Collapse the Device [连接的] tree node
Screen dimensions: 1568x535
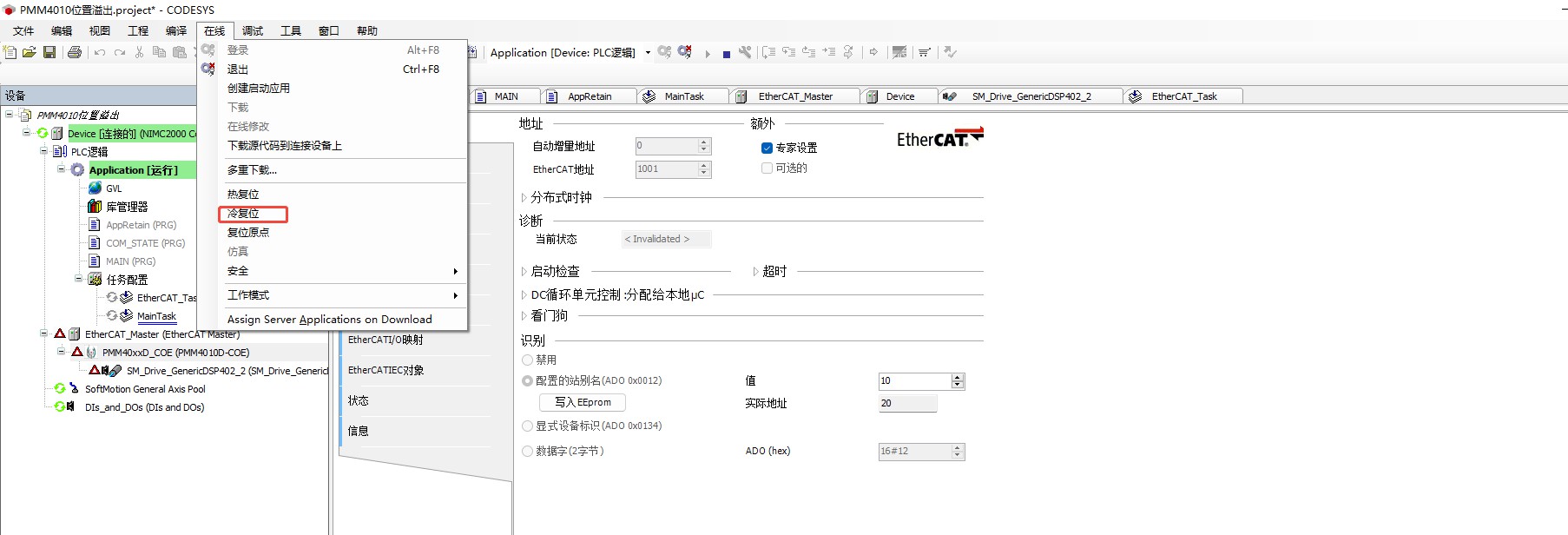point(26,133)
